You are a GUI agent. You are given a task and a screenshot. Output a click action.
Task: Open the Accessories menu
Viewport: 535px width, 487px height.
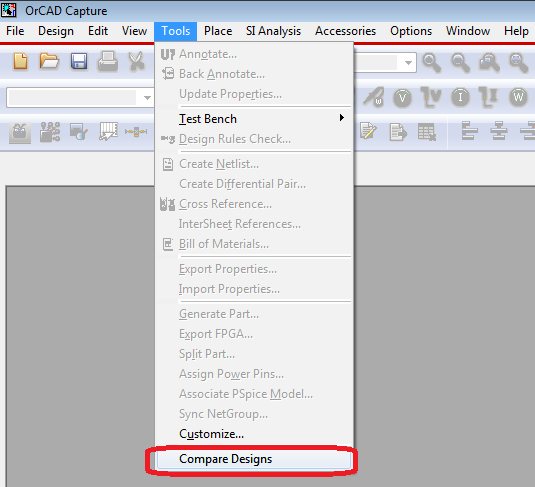(345, 31)
